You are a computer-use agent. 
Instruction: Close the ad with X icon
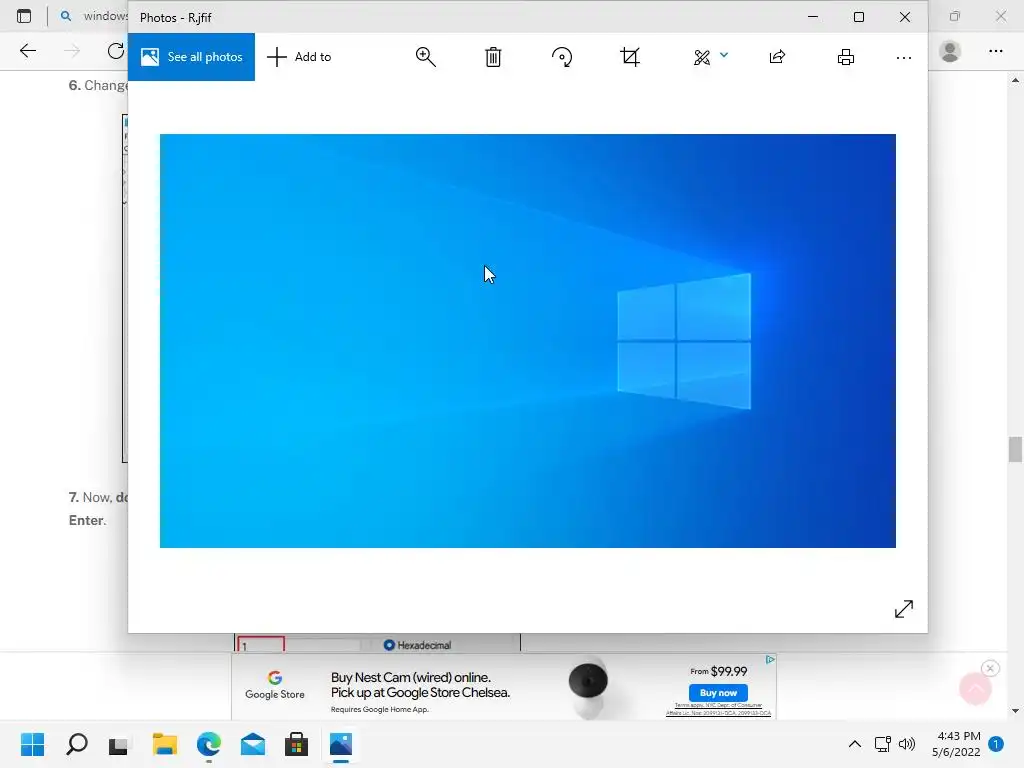(x=990, y=668)
